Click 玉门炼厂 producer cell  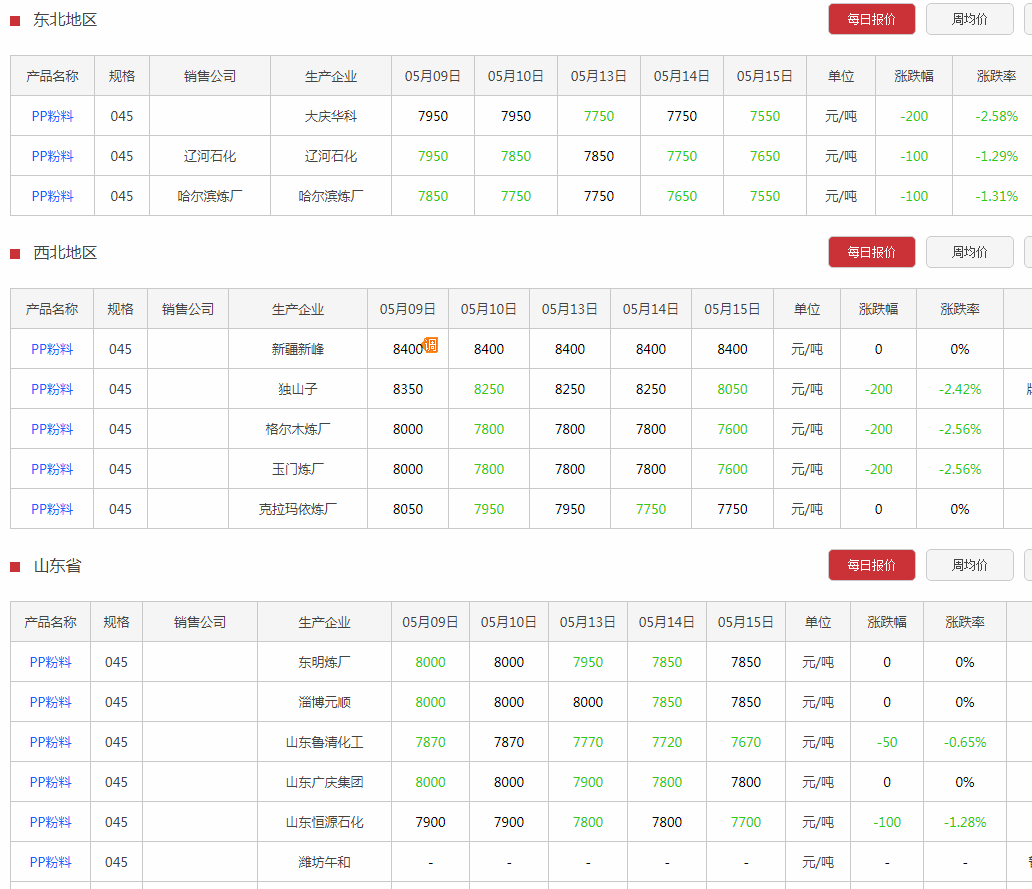[x=298, y=470]
